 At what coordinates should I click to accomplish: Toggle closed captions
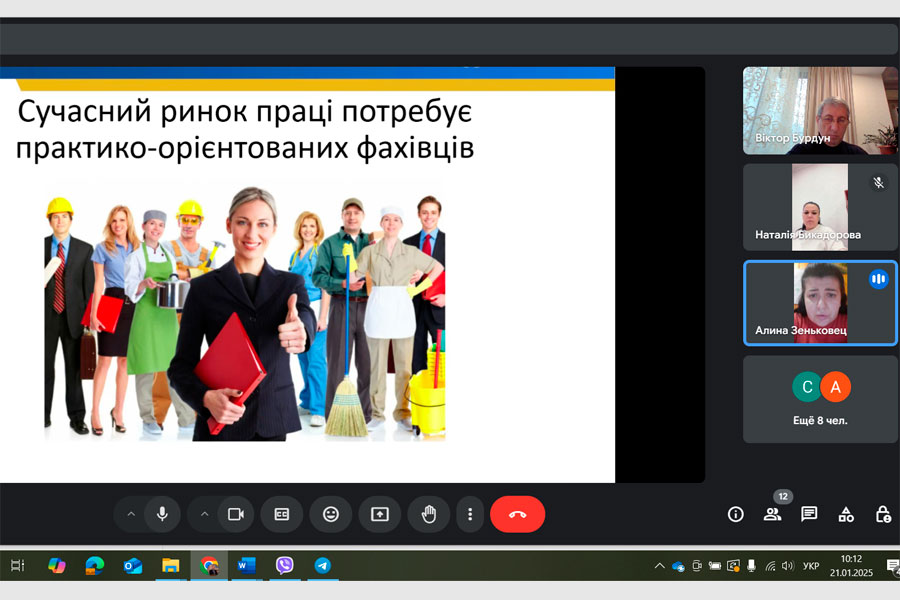click(x=282, y=514)
